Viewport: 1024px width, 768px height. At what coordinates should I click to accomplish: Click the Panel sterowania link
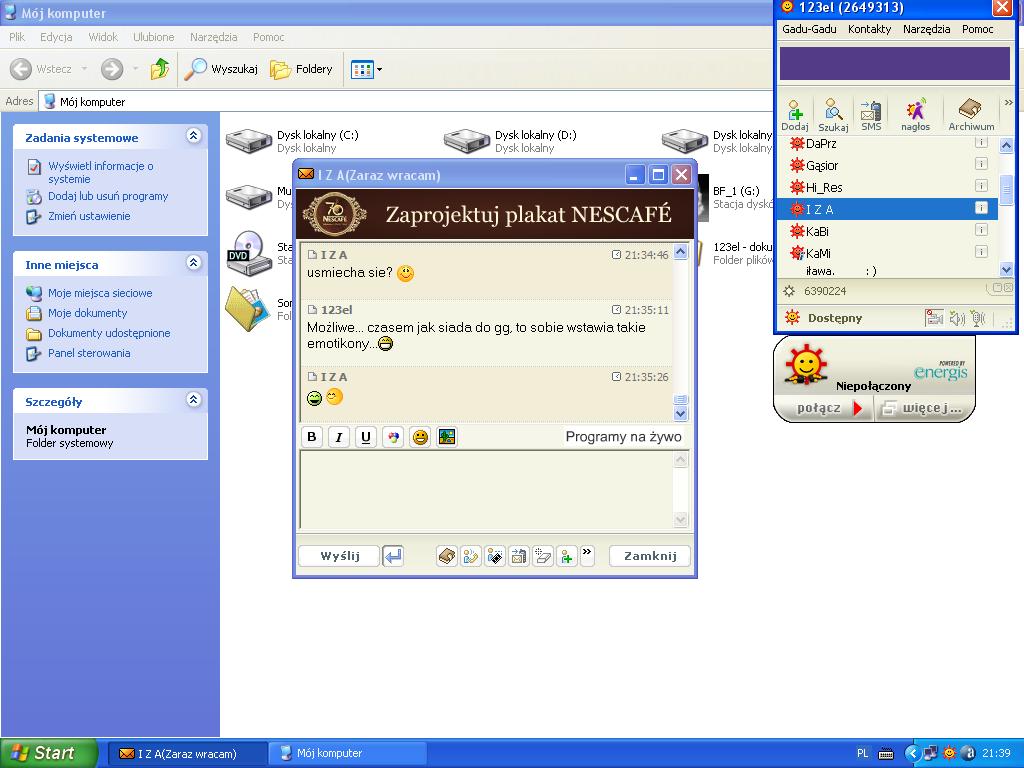pyautogui.click(x=89, y=353)
